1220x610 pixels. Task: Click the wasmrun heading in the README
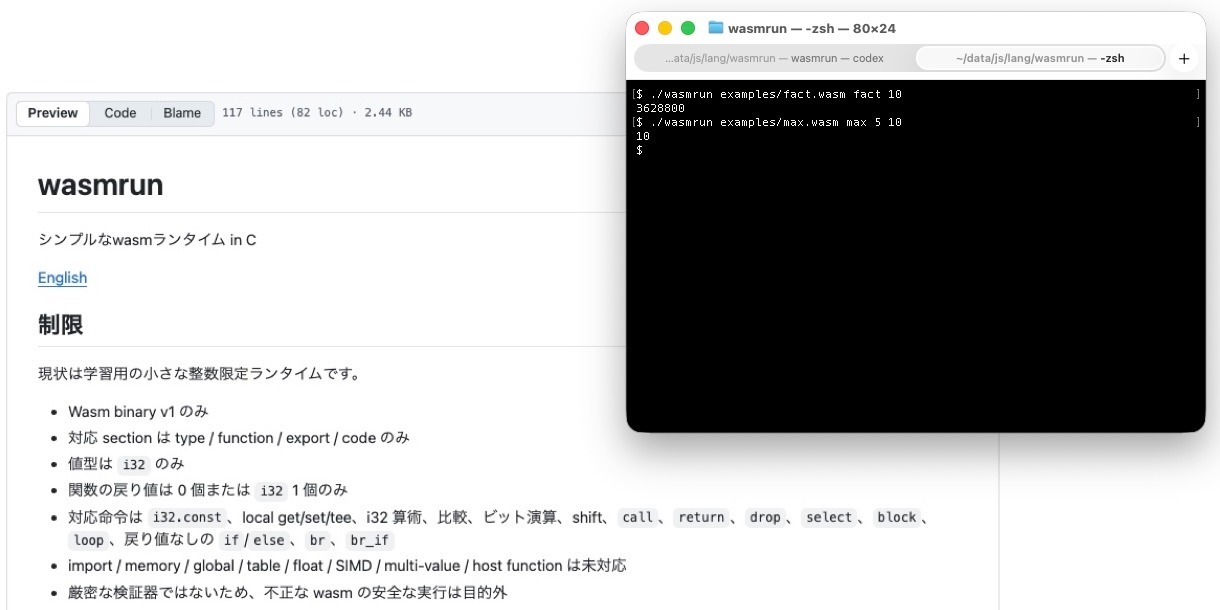(x=100, y=186)
